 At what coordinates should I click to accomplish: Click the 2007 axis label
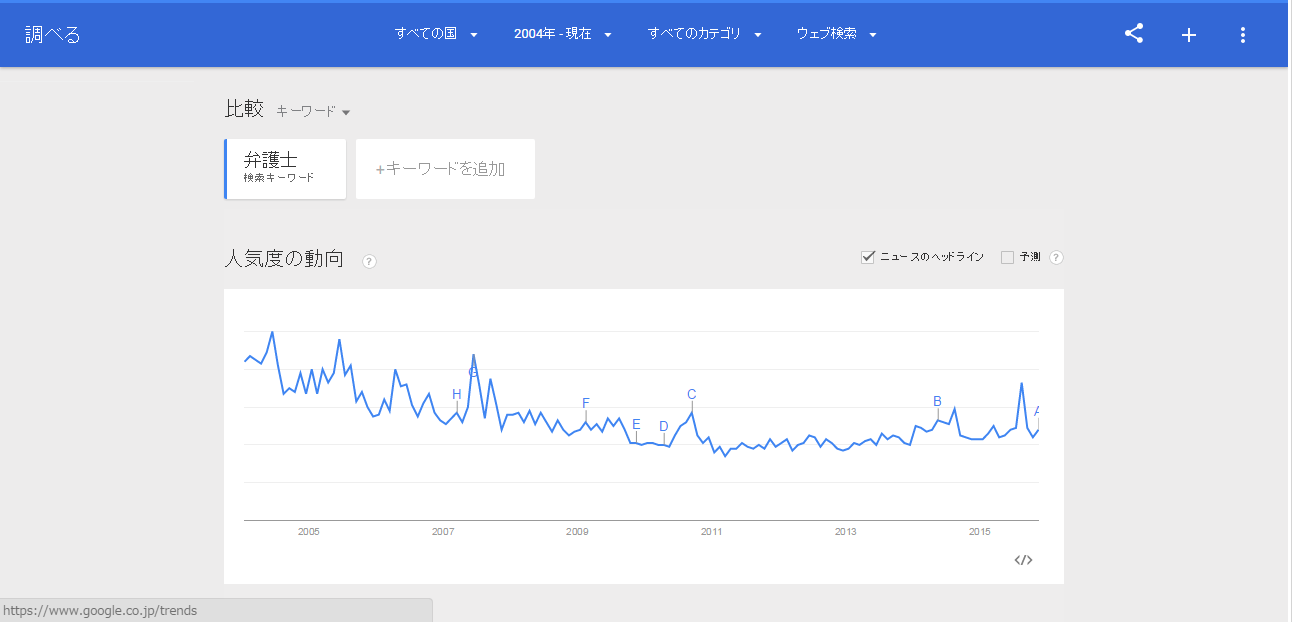tap(443, 531)
